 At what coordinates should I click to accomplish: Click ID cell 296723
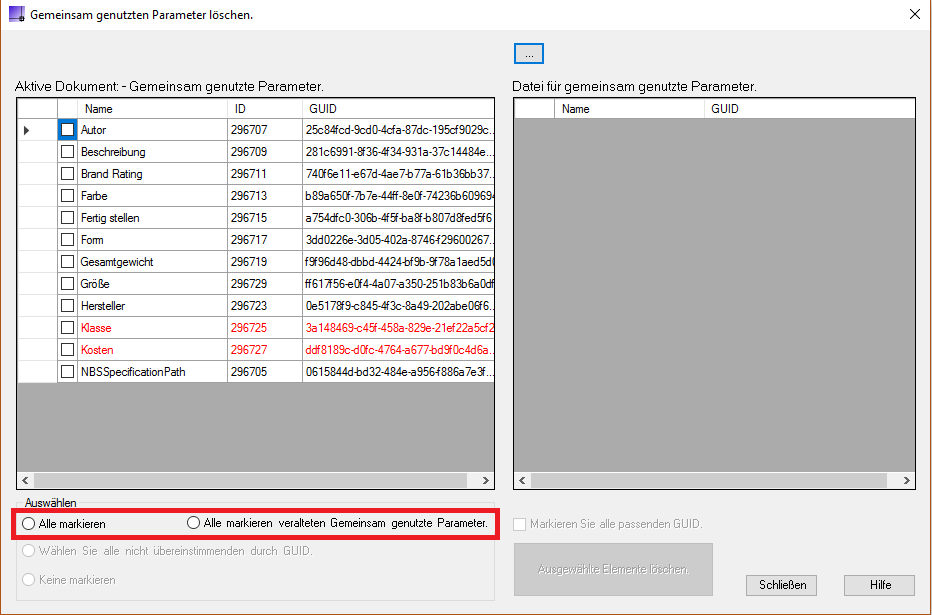[265, 305]
